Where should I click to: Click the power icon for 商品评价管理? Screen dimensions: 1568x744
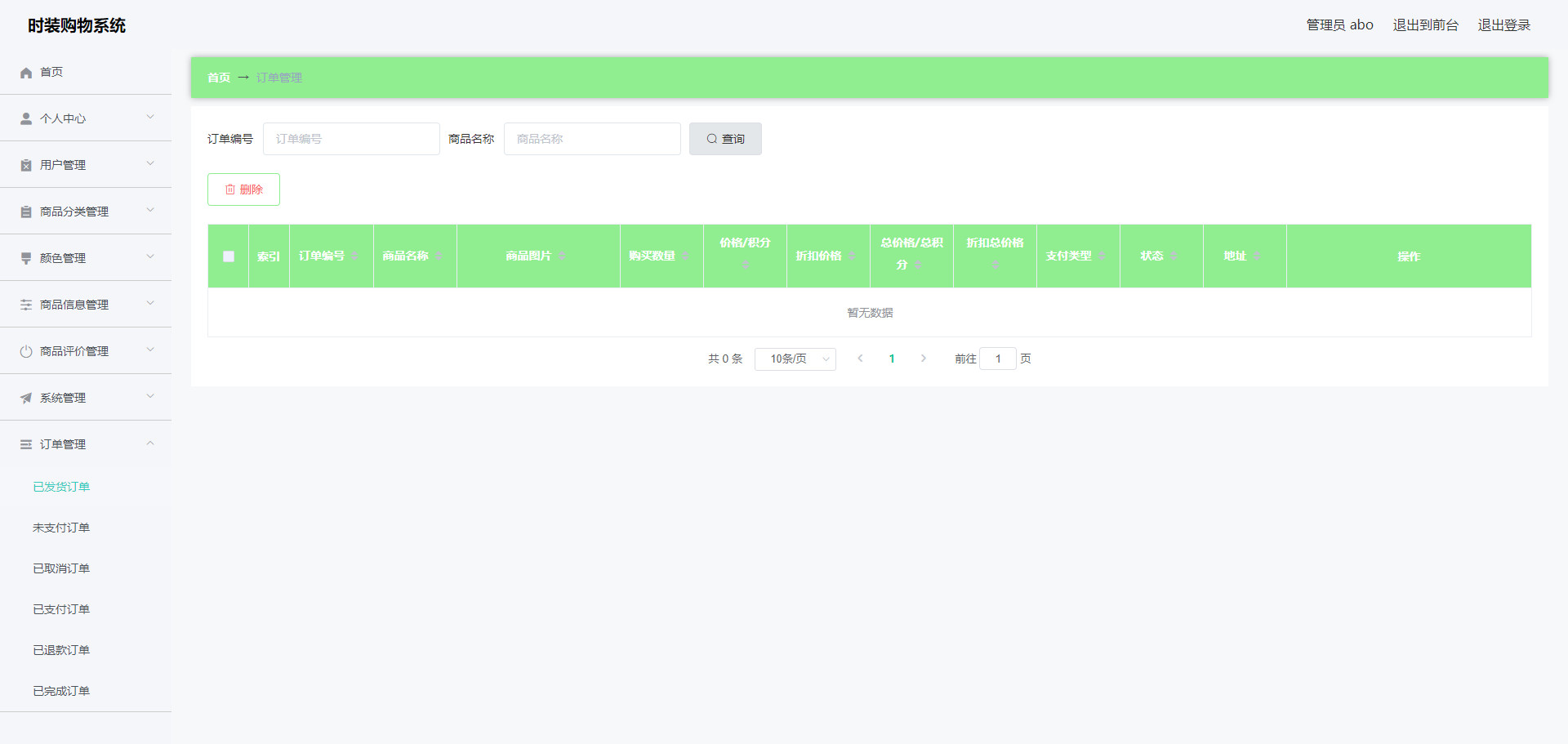(26, 351)
